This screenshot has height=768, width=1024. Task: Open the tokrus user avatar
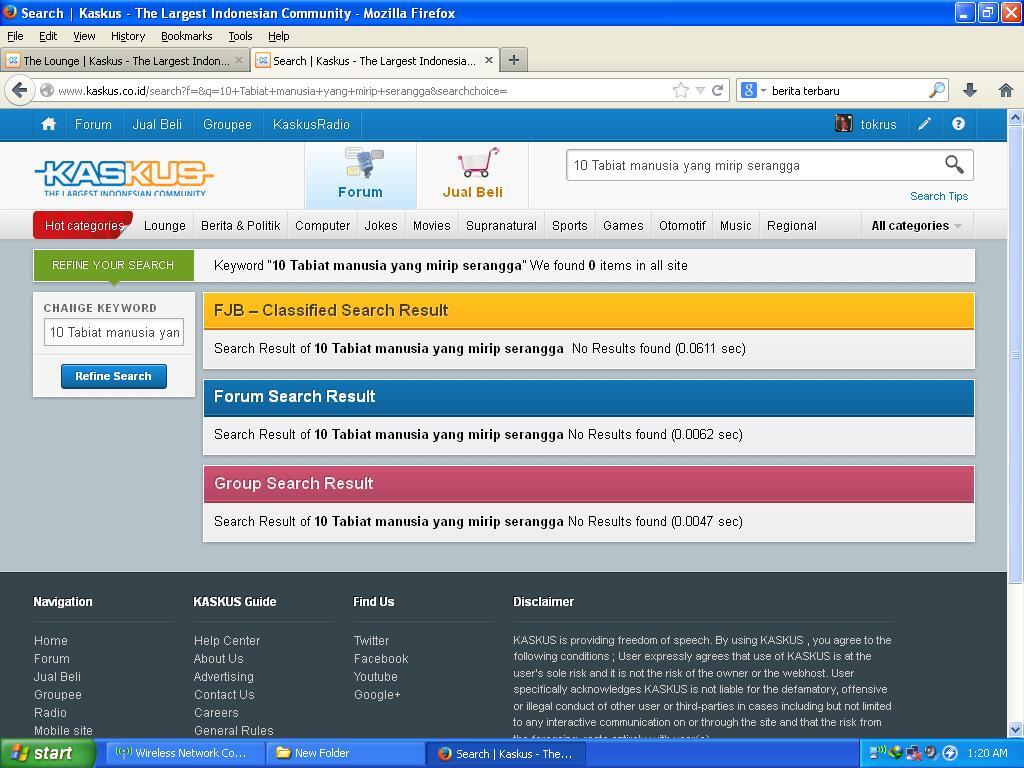(x=844, y=123)
